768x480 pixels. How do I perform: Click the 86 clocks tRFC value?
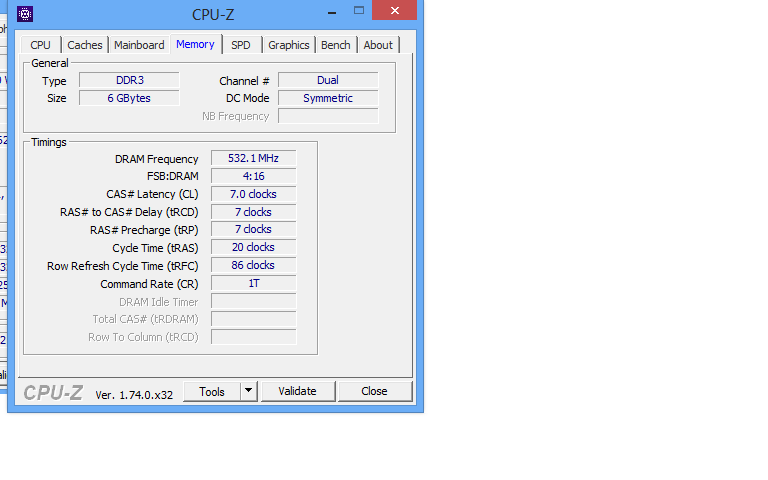(x=254, y=265)
